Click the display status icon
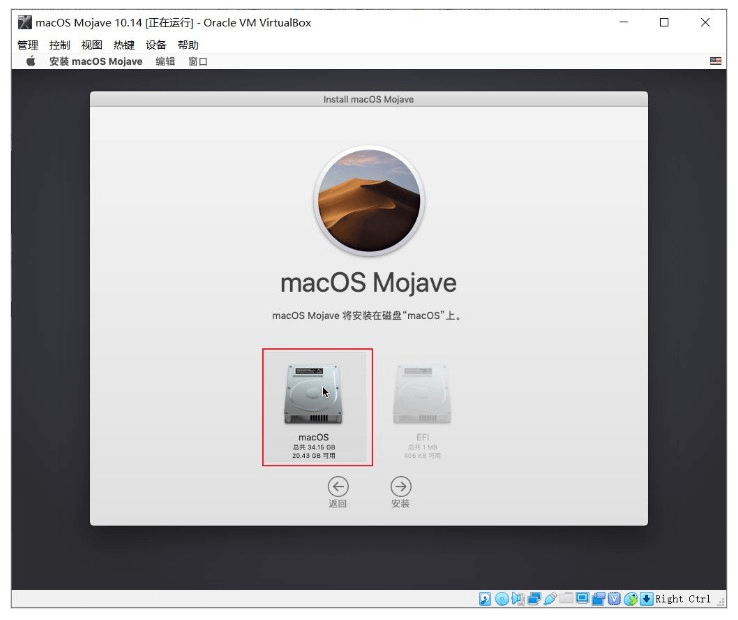The height and width of the screenshot is (620, 738). [x=582, y=599]
